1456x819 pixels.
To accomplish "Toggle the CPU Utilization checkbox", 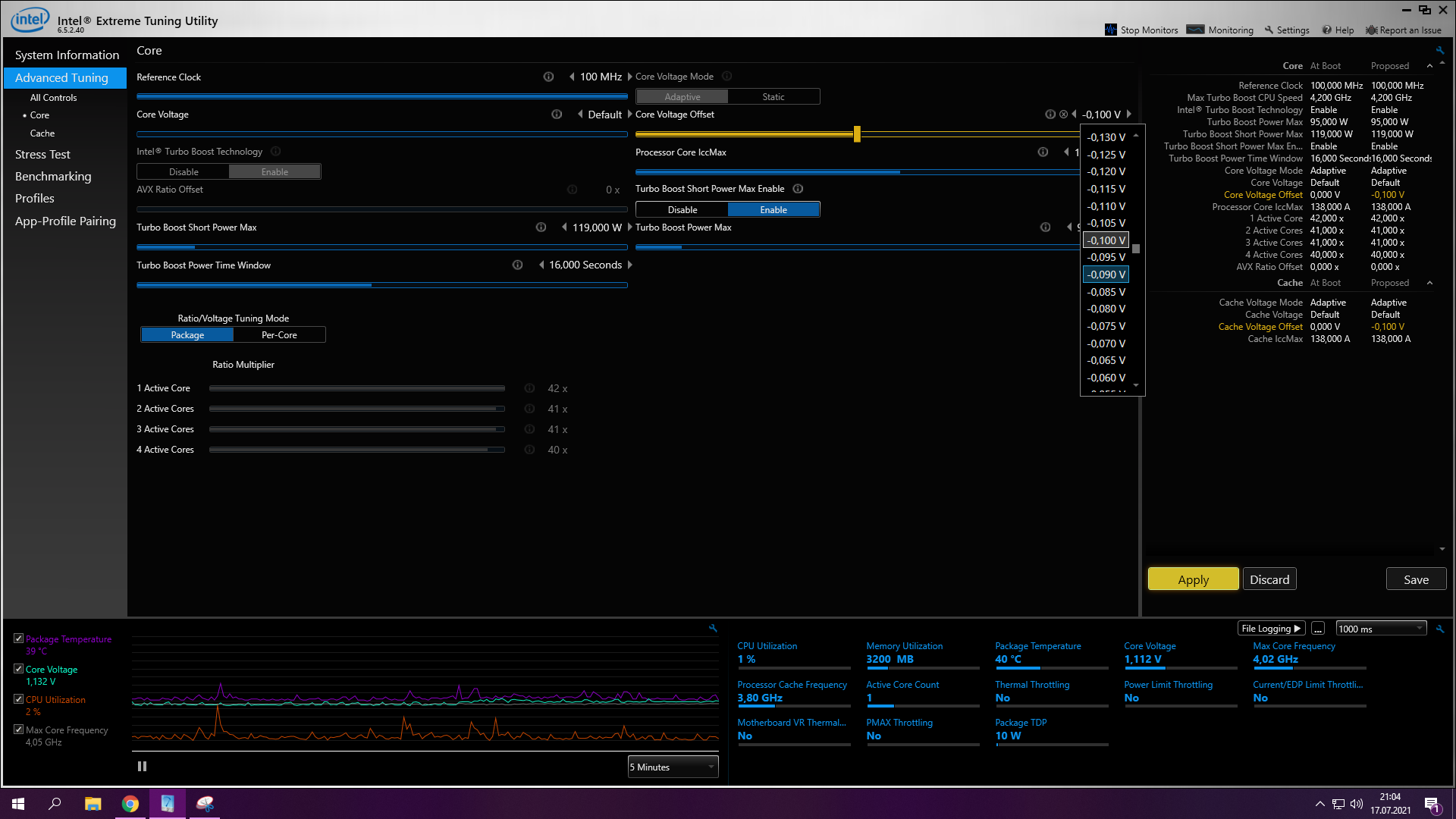I will (18, 699).
